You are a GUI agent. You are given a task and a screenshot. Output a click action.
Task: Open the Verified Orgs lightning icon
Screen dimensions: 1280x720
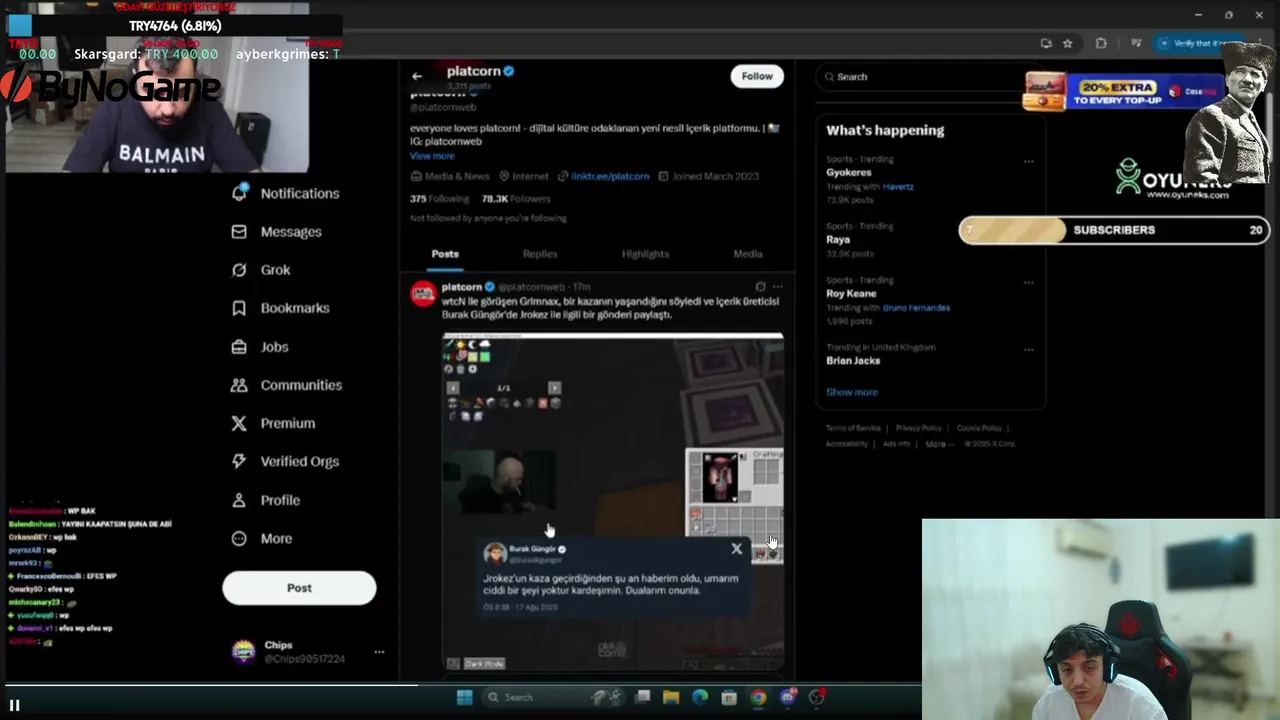coord(239,461)
